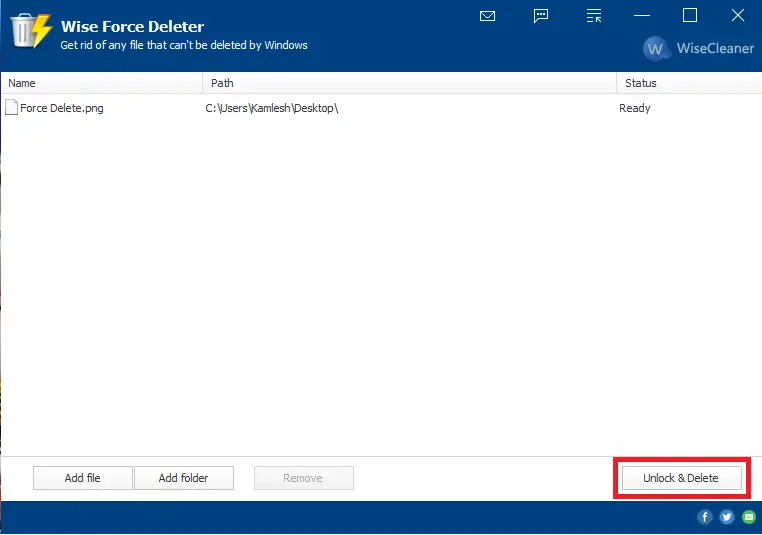The width and height of the screenshot is (762, 535).
Task: Open the Twitter icon in footer
Action: (727, 517)
